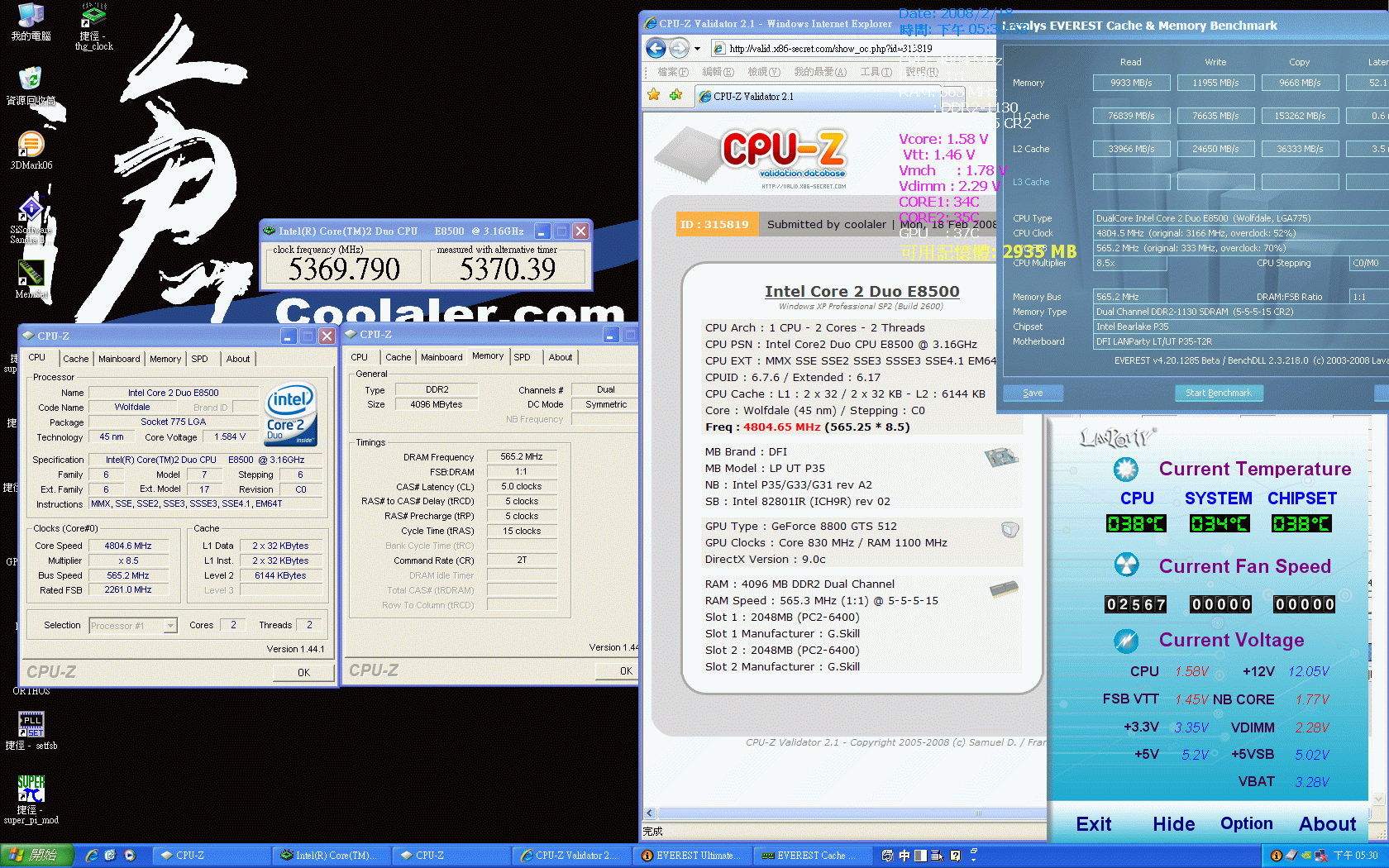Launch Internet Explorer from quick launch
1389x868 pixels.
92,856
